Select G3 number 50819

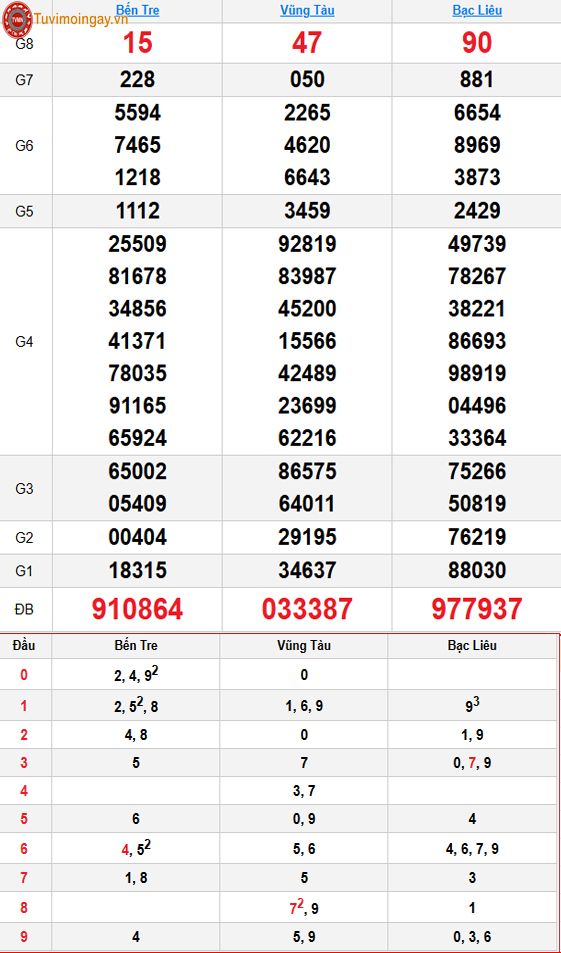point(477,503)
